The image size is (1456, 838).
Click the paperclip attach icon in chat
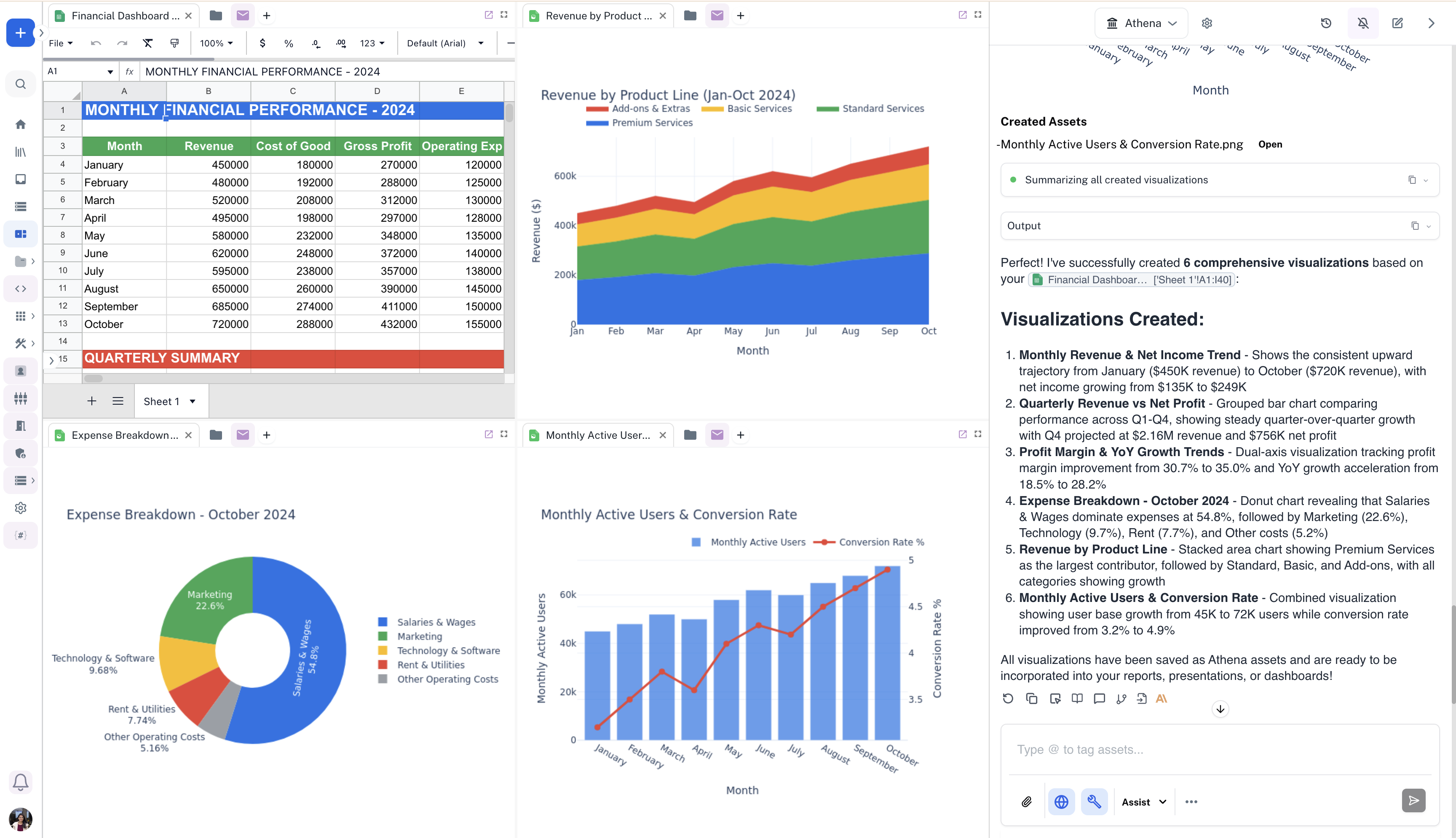[x=1026, y=802]
